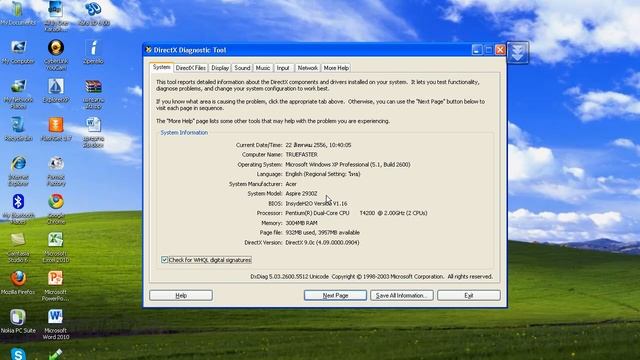Click the Acer system manufacturer value
The height and width of the screenshot is (360, 640).
291,184
